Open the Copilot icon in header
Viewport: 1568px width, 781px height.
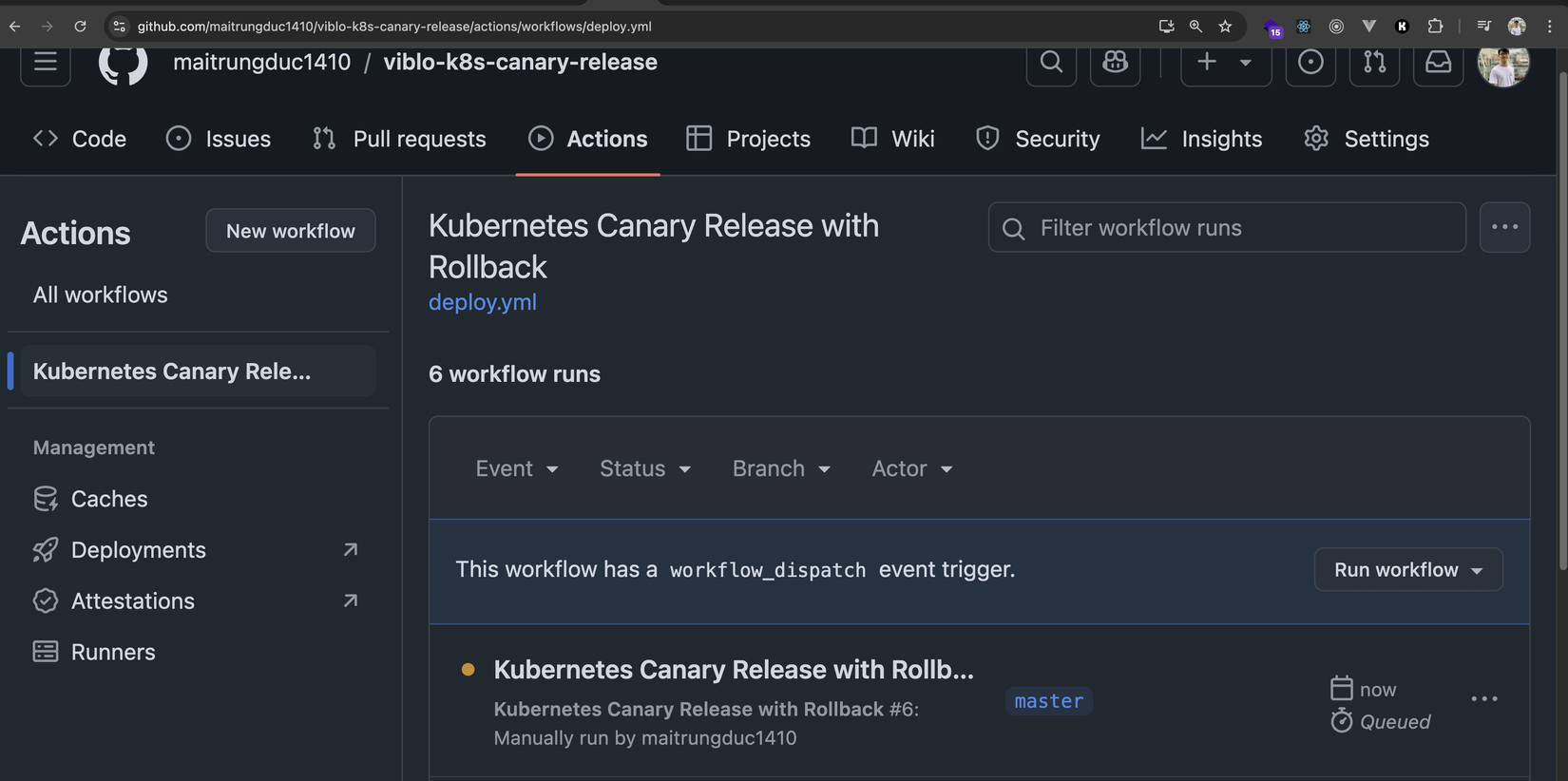pos(1115,63)
